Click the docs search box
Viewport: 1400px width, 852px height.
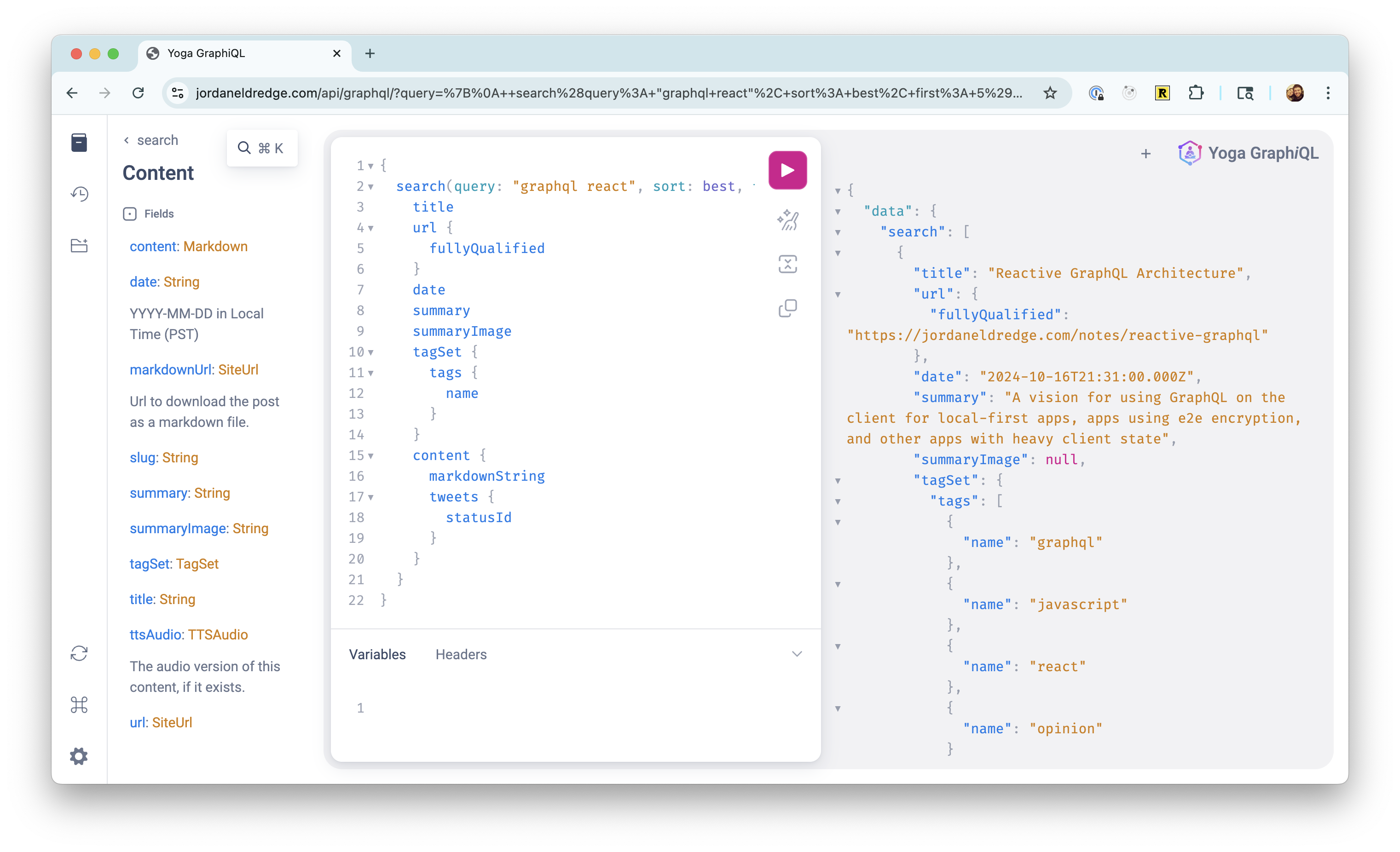(261, 148)
